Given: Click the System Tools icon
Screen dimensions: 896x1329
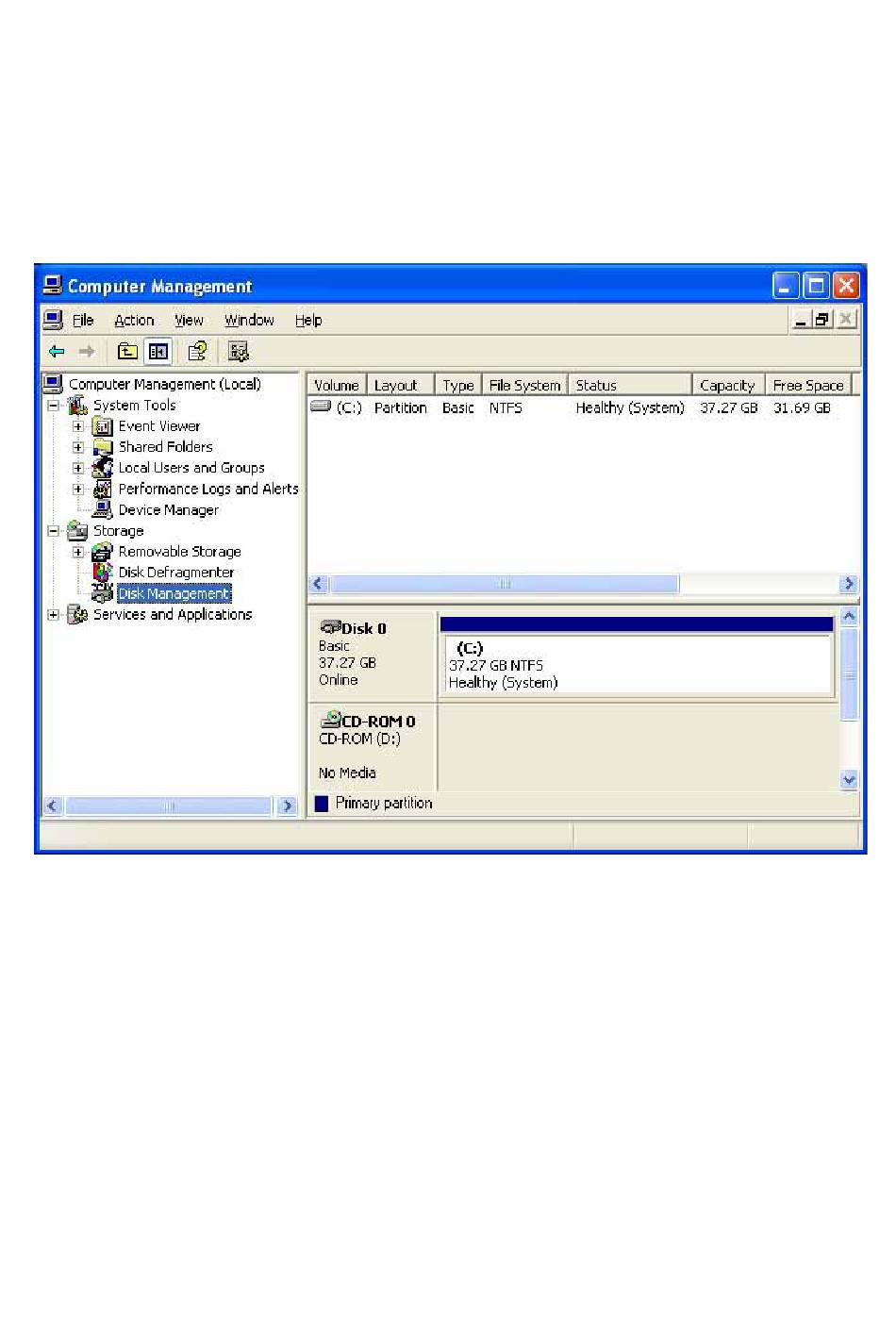Looking at the screenshot, I should tap(78, 406).
